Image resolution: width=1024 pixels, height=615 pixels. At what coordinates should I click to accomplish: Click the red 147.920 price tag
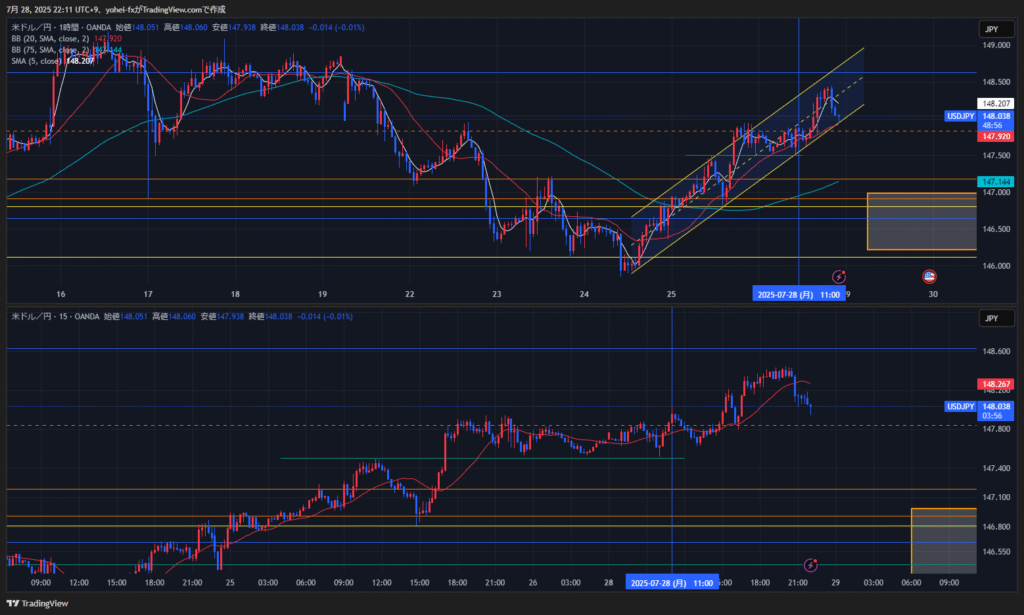tap(993, 136)
